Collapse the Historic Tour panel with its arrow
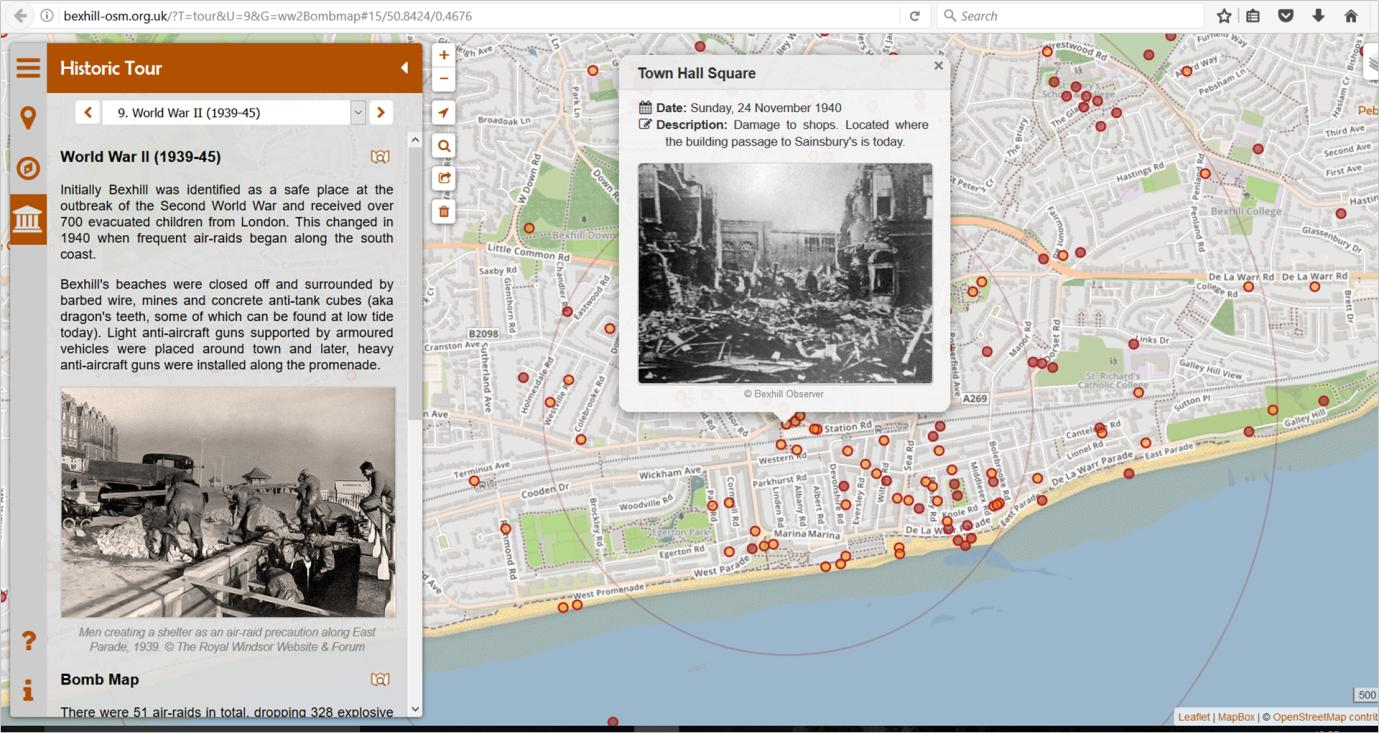The height and width of the screenshot is (733, 1379). pos(404,68)
